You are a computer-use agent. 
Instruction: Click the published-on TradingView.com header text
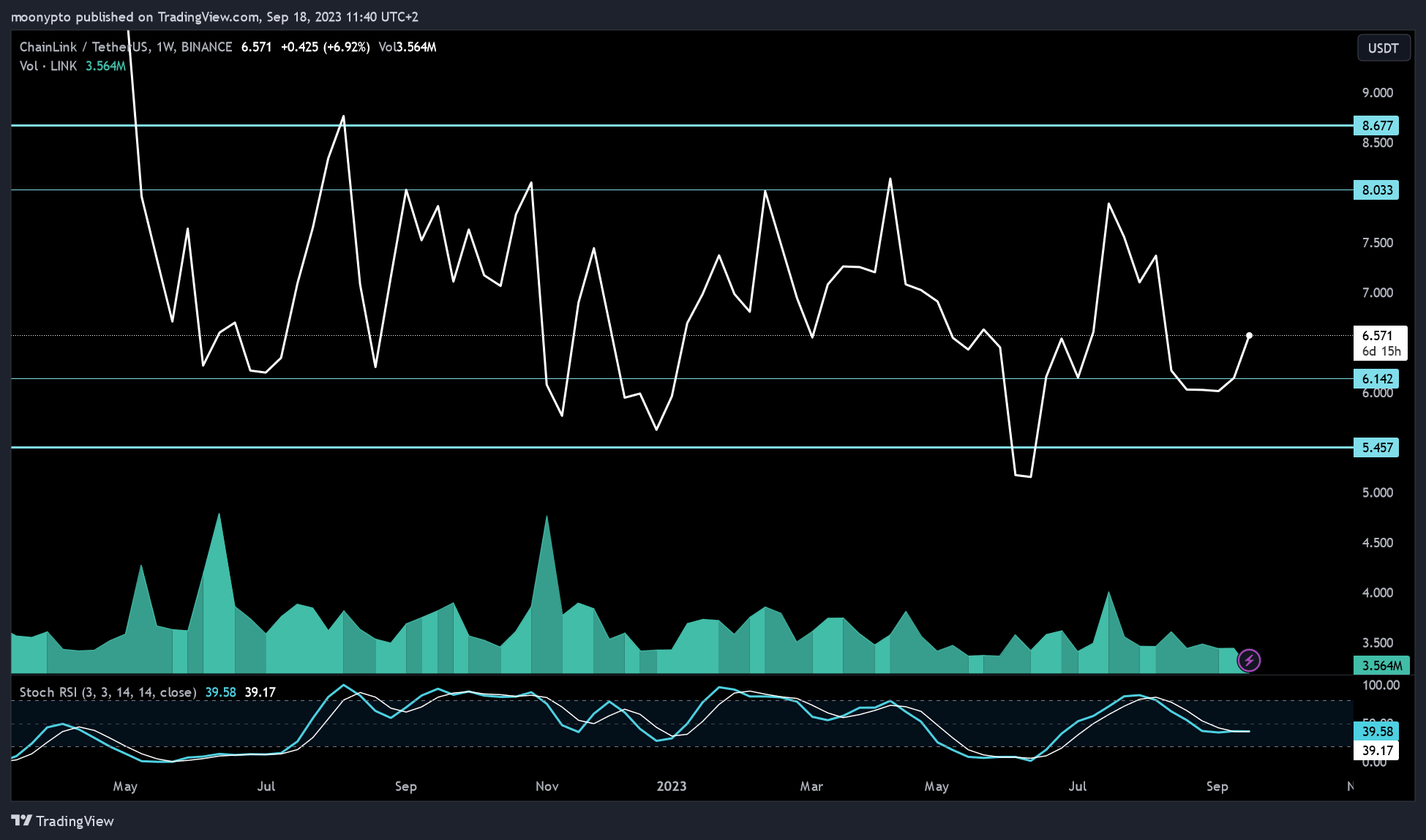point(214,17)
